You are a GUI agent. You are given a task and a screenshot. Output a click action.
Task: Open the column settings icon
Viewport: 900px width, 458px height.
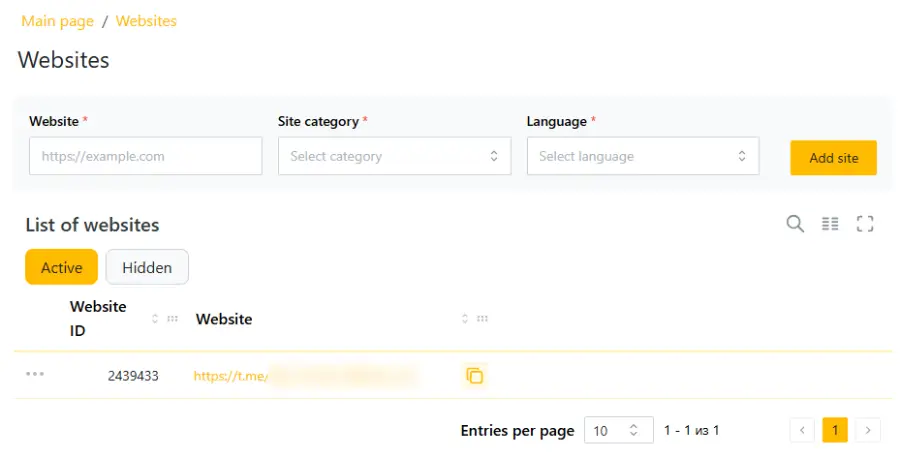(830, 223)
